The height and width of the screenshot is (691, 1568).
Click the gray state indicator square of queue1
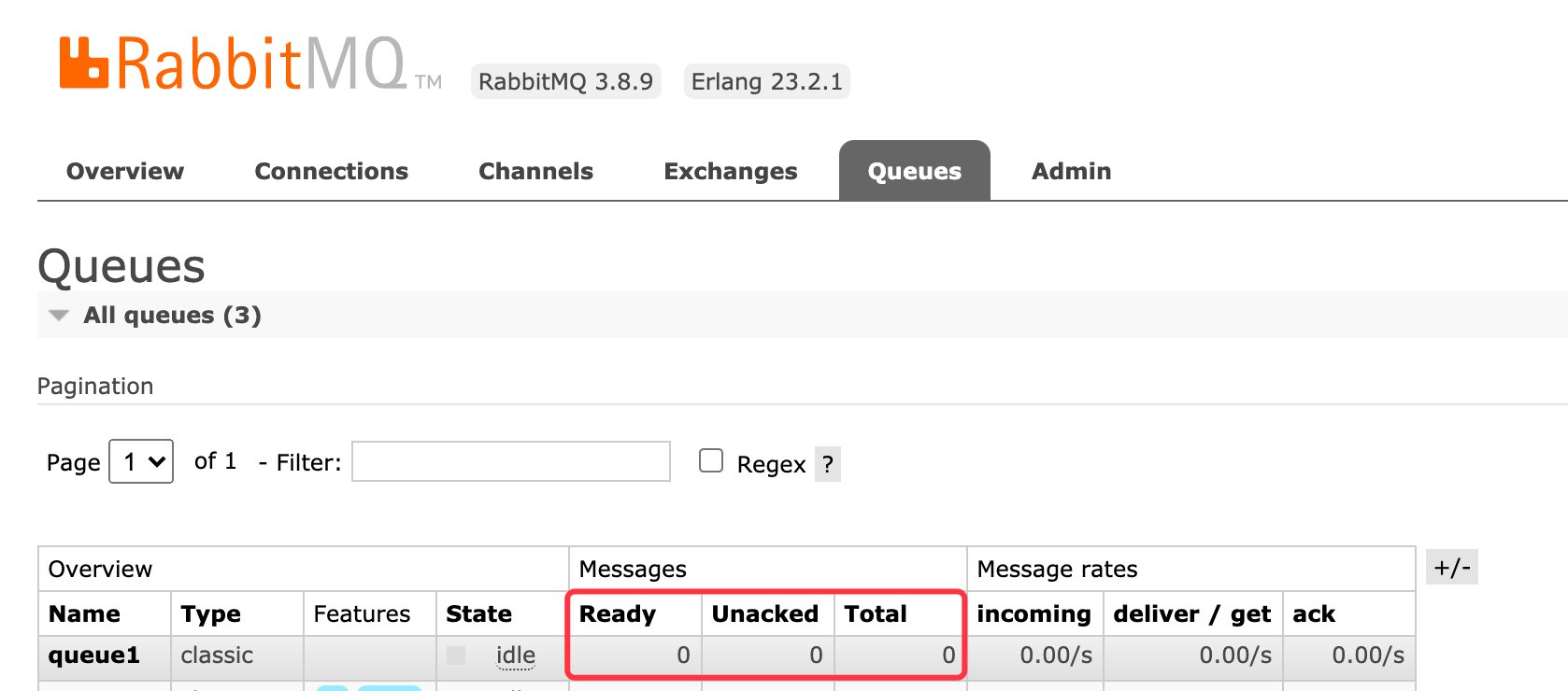(456, 656)
